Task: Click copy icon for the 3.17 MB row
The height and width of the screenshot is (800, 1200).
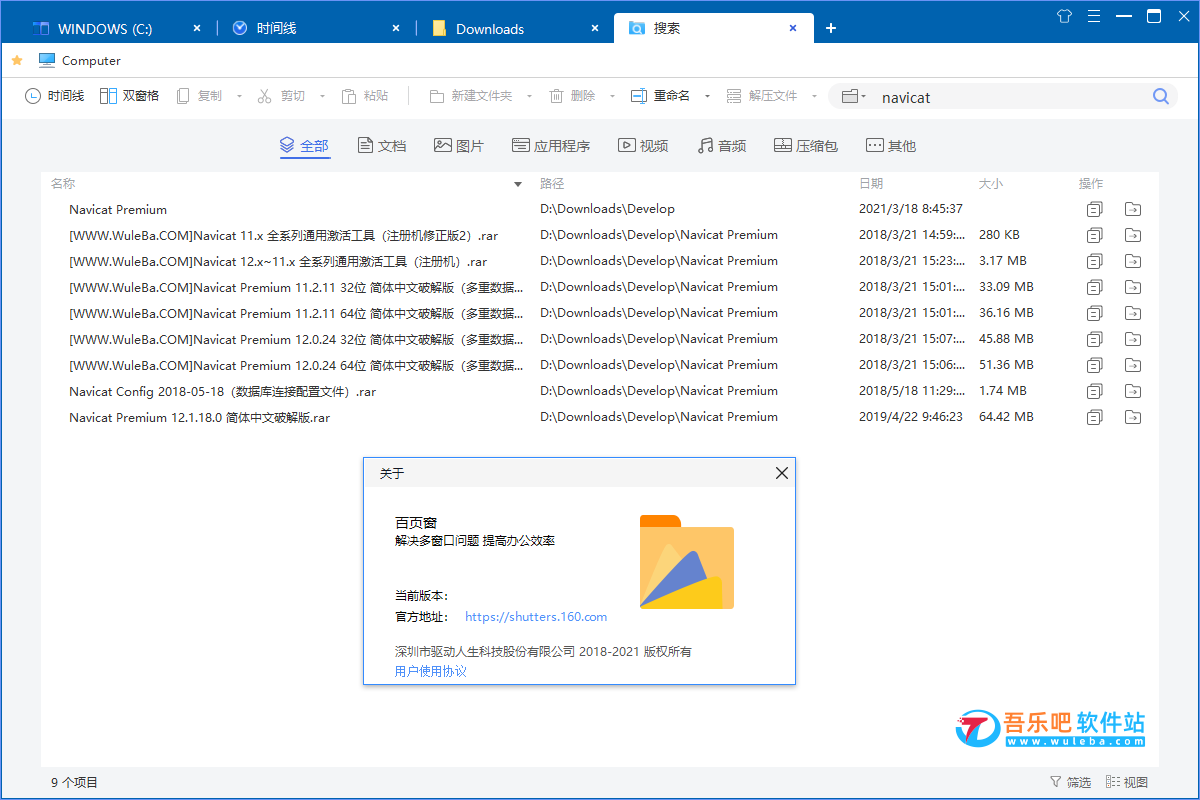Action: [1095, 262]
